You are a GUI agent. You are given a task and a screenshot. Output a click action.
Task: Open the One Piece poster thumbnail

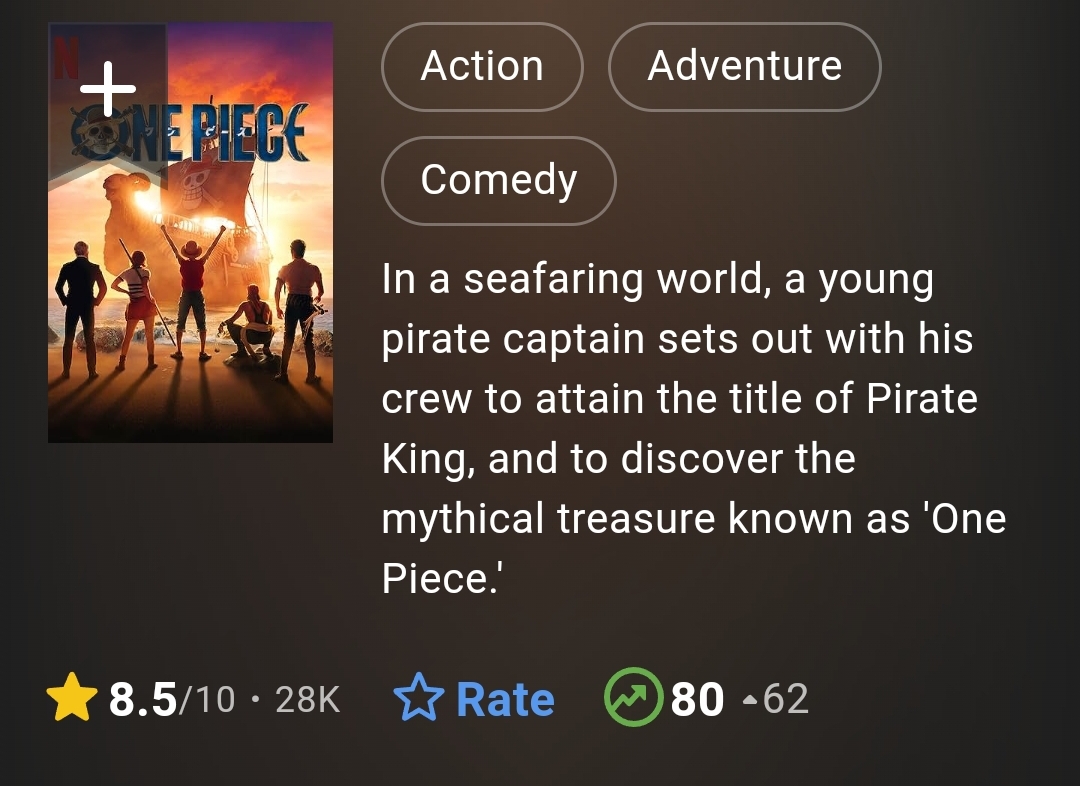point(190,300)
